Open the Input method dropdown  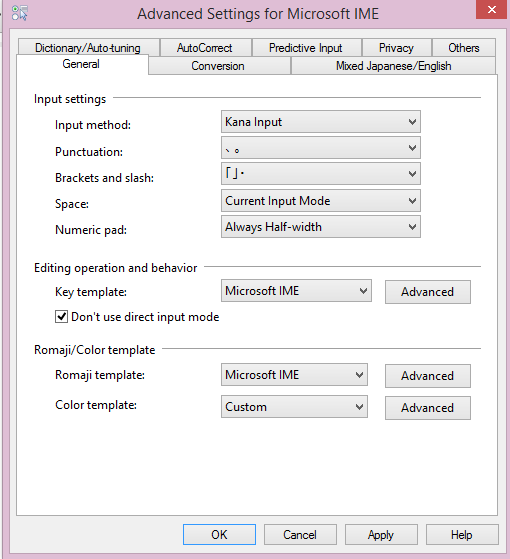[x=321, y=122]
